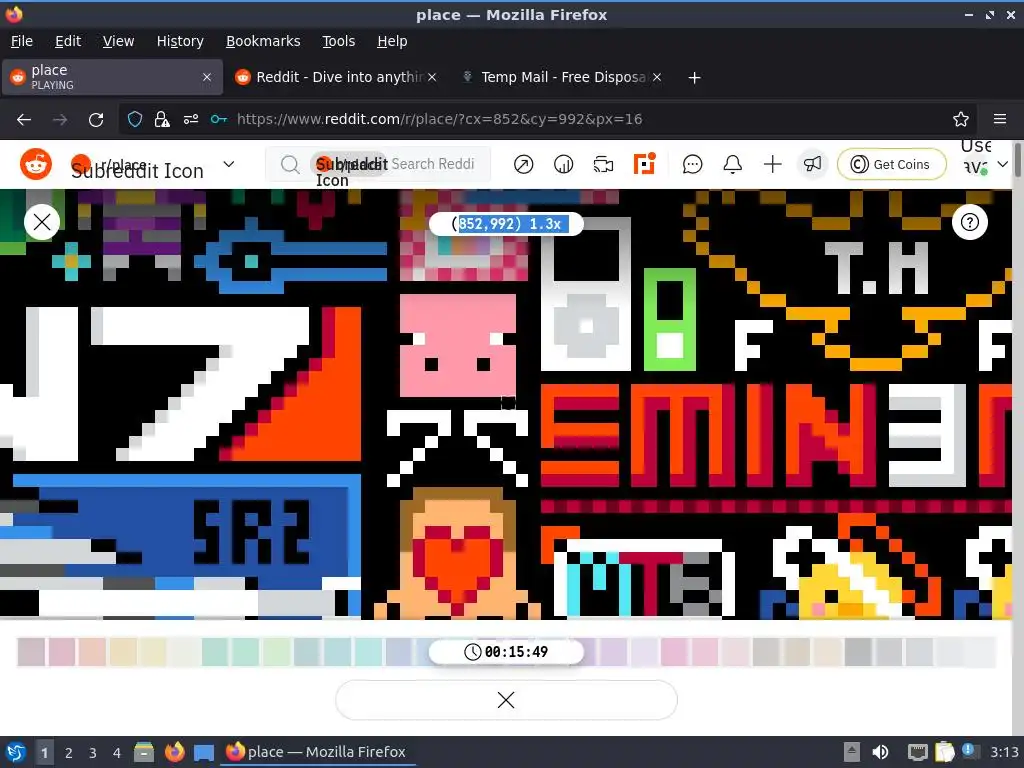Click the taskbar volume speaker icon
This screenshot has height=768, width=1024.
[880, 752]
